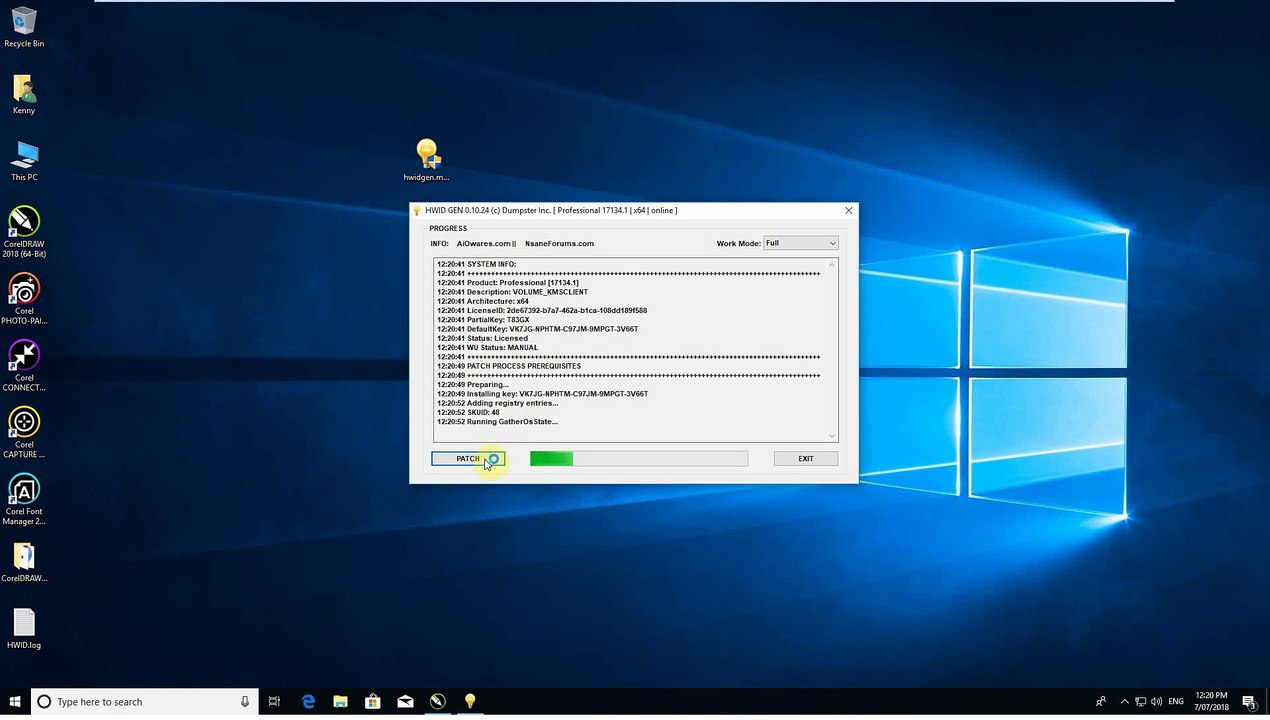
Task: Select the HWID.log file icon
Action: pos(24,629)
